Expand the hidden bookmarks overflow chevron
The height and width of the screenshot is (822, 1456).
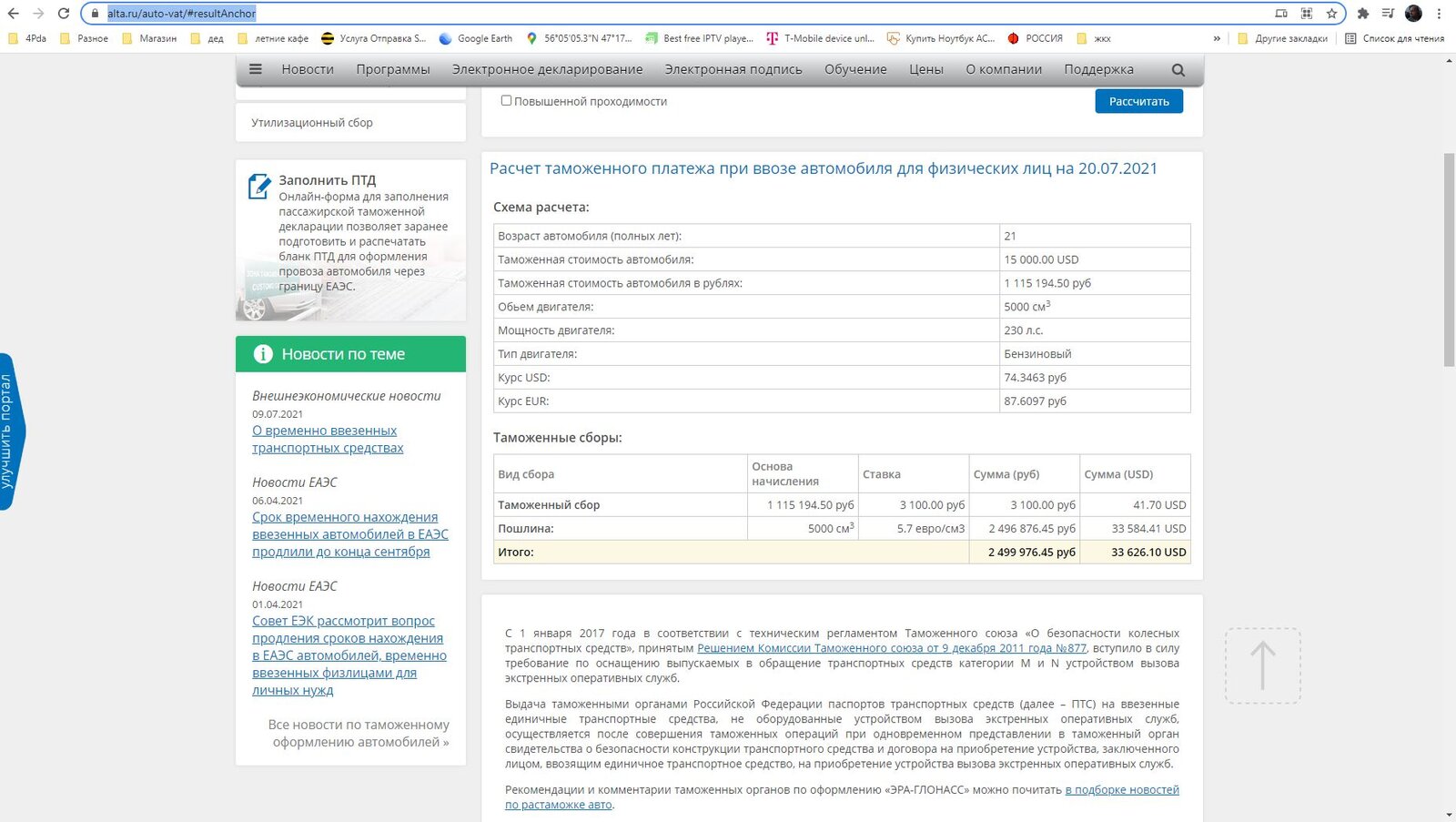click(1217, 38)
